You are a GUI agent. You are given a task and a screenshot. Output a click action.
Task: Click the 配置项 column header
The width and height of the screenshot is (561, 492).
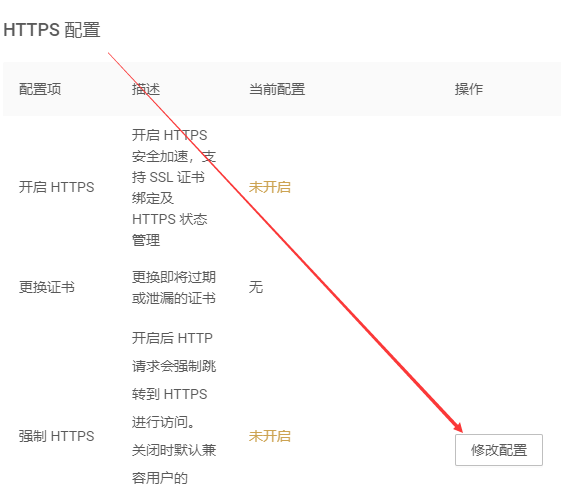(40, 89)
